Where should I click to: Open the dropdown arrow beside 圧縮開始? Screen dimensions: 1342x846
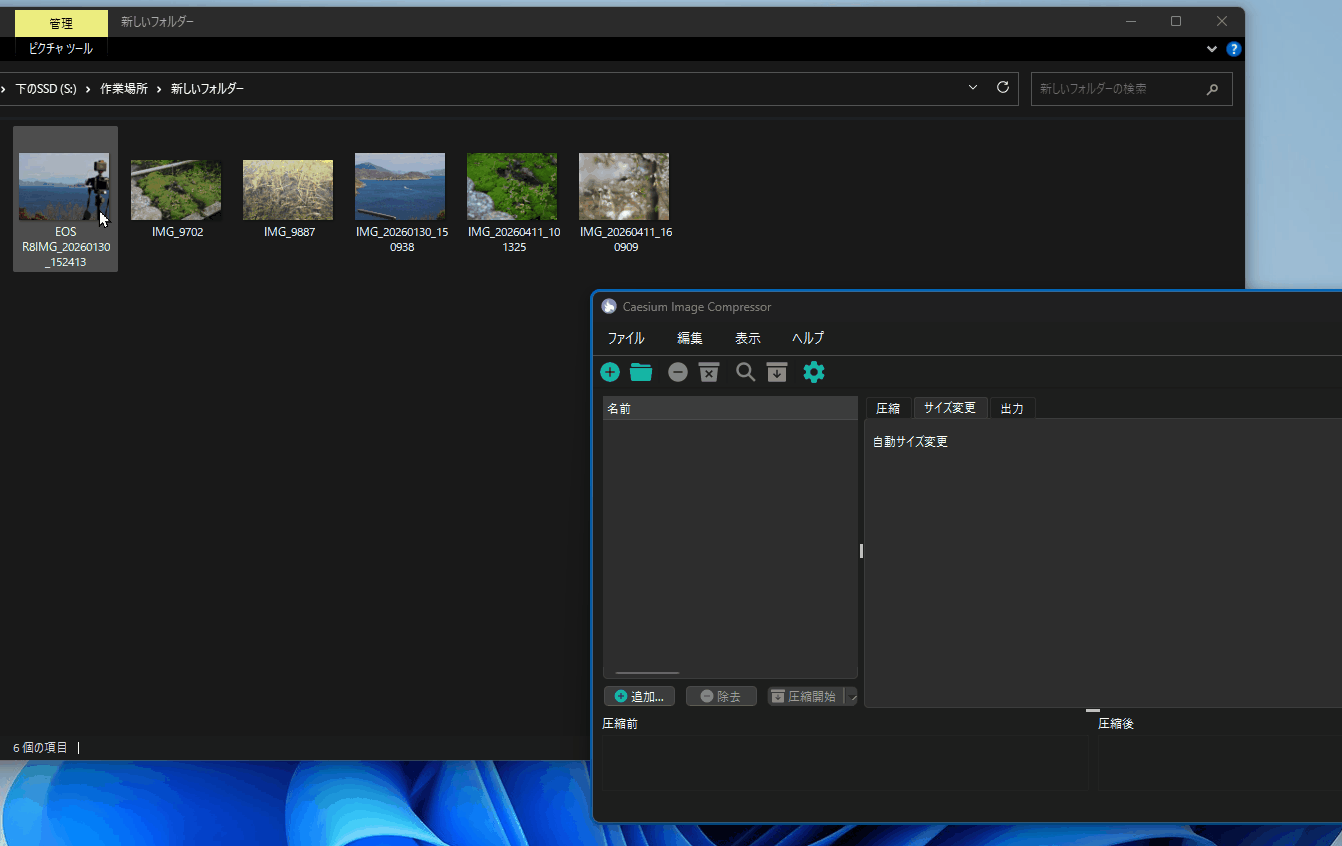tap(852, 696)
